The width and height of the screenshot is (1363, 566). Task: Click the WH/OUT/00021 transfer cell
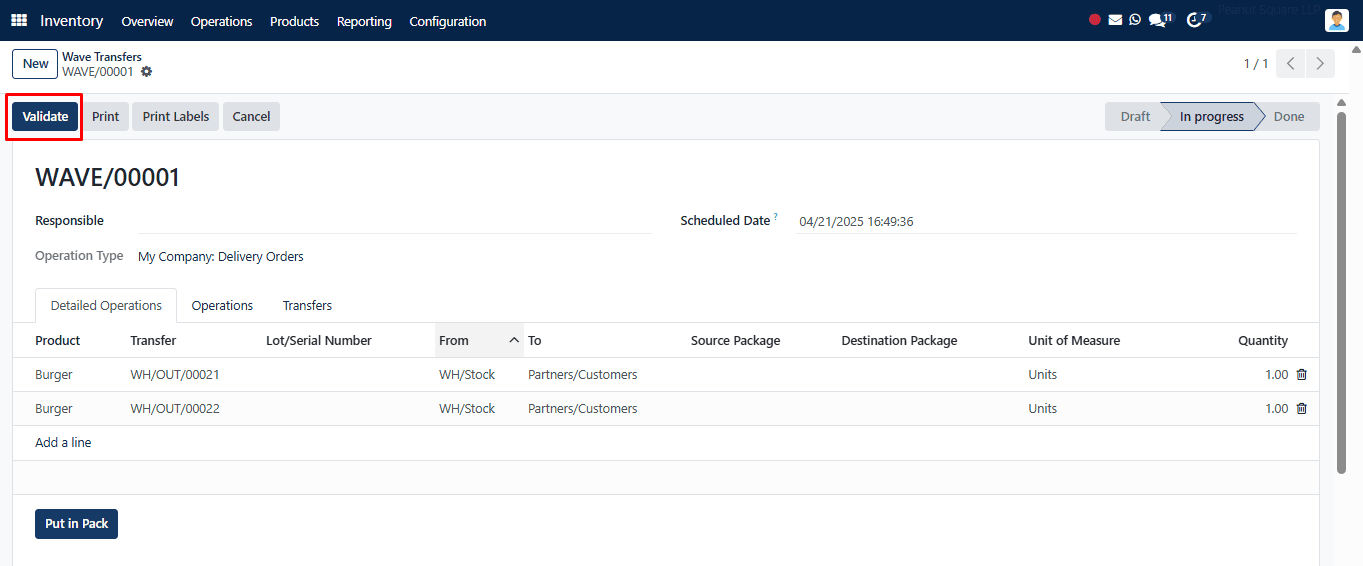click(175, 375)
